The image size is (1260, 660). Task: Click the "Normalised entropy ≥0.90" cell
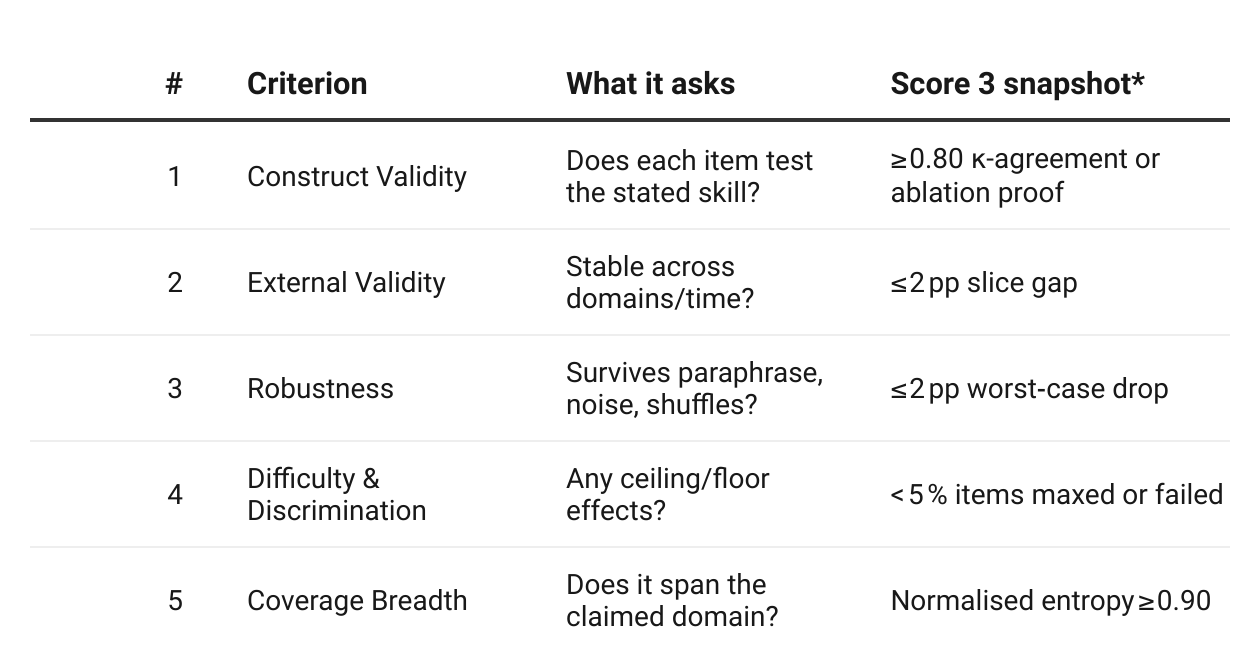1050,601
